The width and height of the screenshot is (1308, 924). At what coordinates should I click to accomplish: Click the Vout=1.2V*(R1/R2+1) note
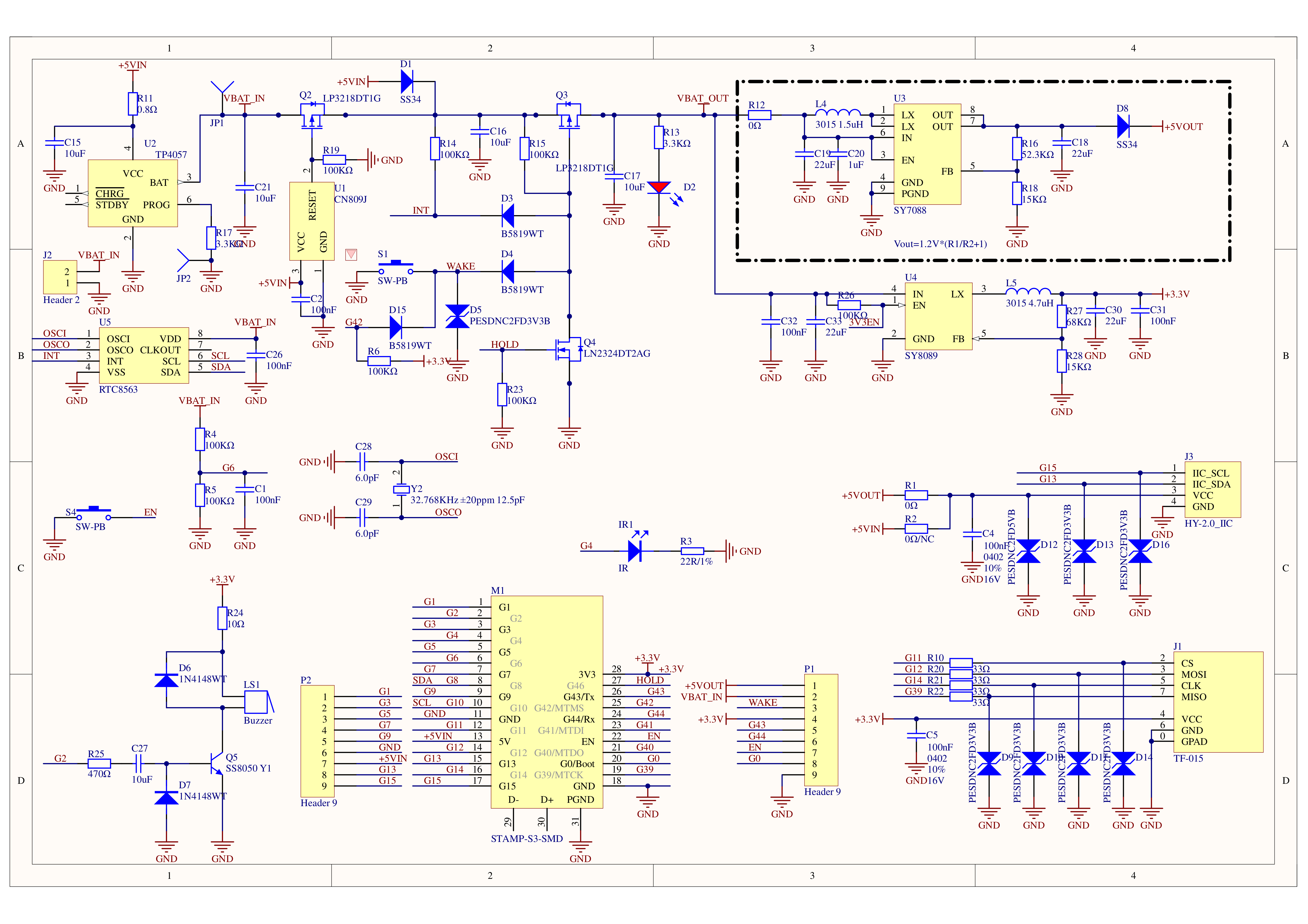[x=940, y=244]
